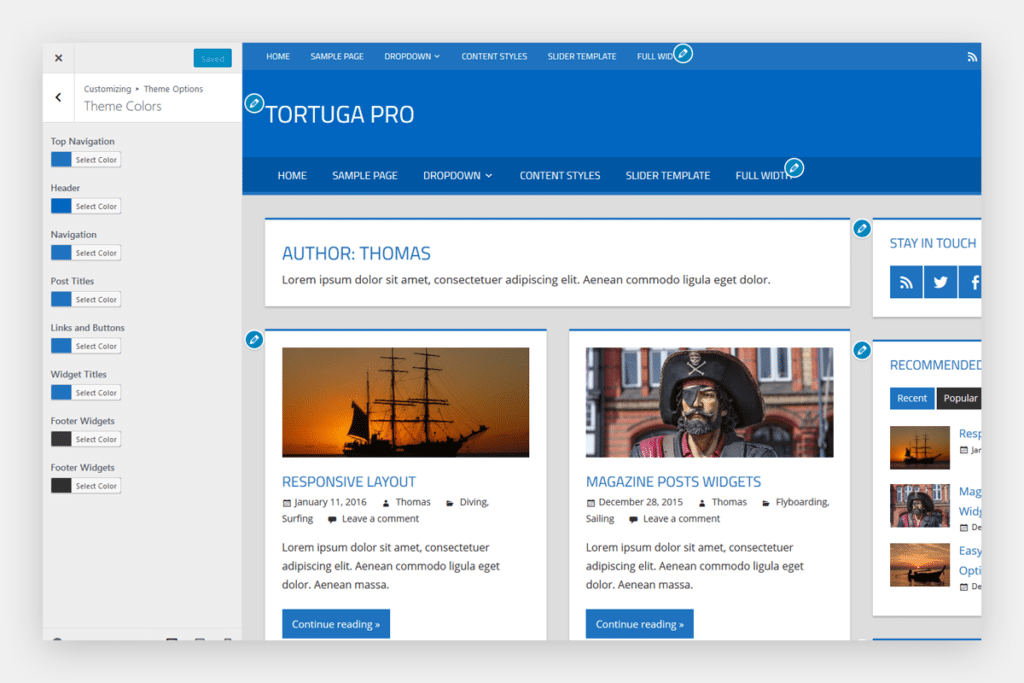Click Select Color for first Footer Widgets
This screenshot has width=1024, height=683.
[96, 439]
